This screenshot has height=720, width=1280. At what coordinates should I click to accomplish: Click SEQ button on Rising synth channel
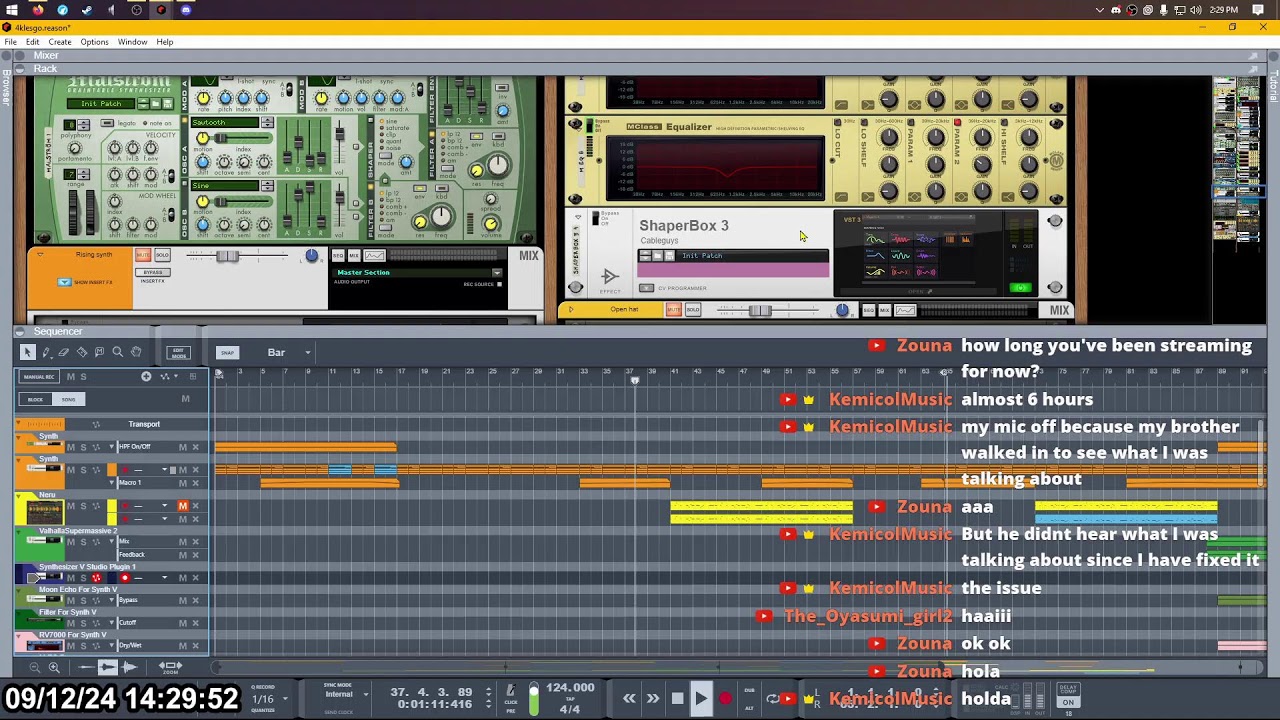point(338,256)
